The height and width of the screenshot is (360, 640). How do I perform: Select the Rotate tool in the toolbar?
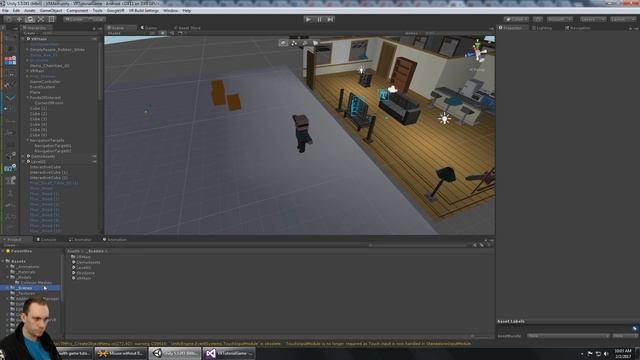click(30, 19)
